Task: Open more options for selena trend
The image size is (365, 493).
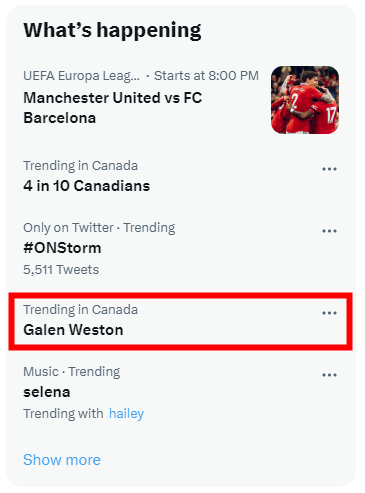Action: [329, 375]
